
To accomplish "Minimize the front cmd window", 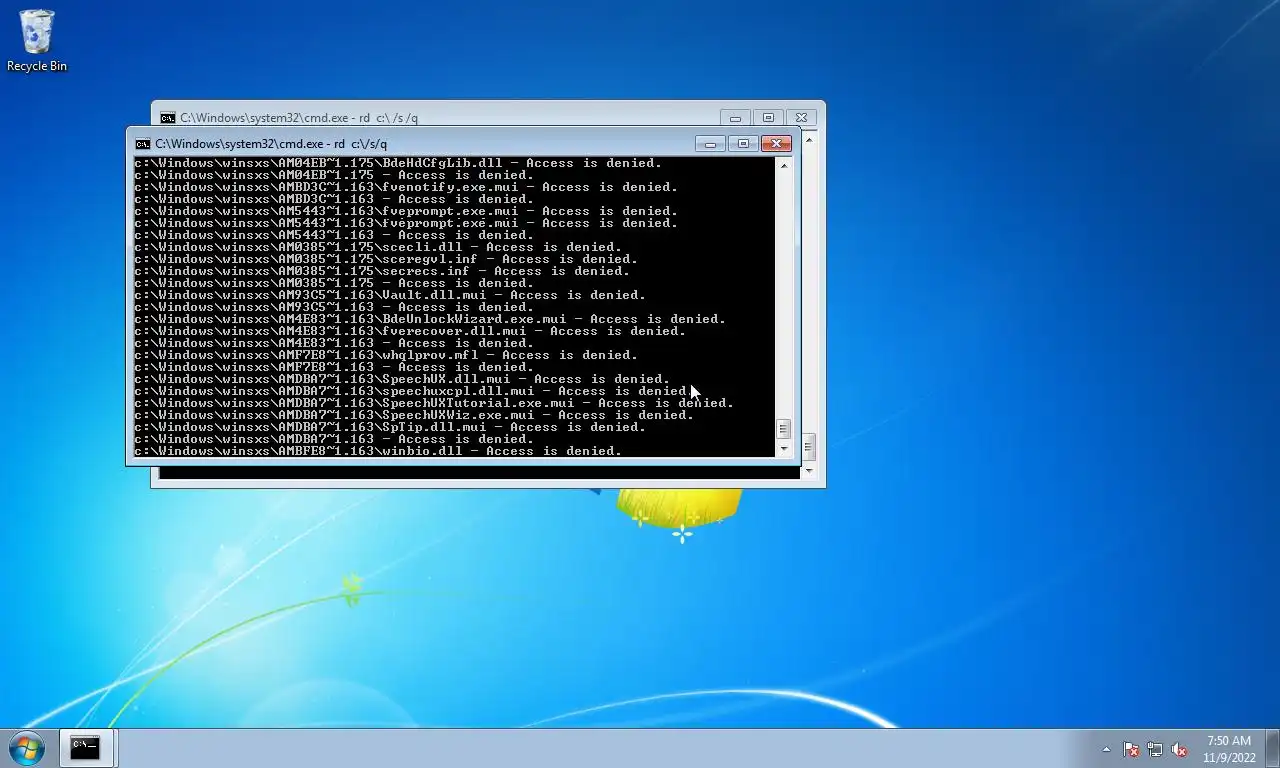I will [710, 144].
